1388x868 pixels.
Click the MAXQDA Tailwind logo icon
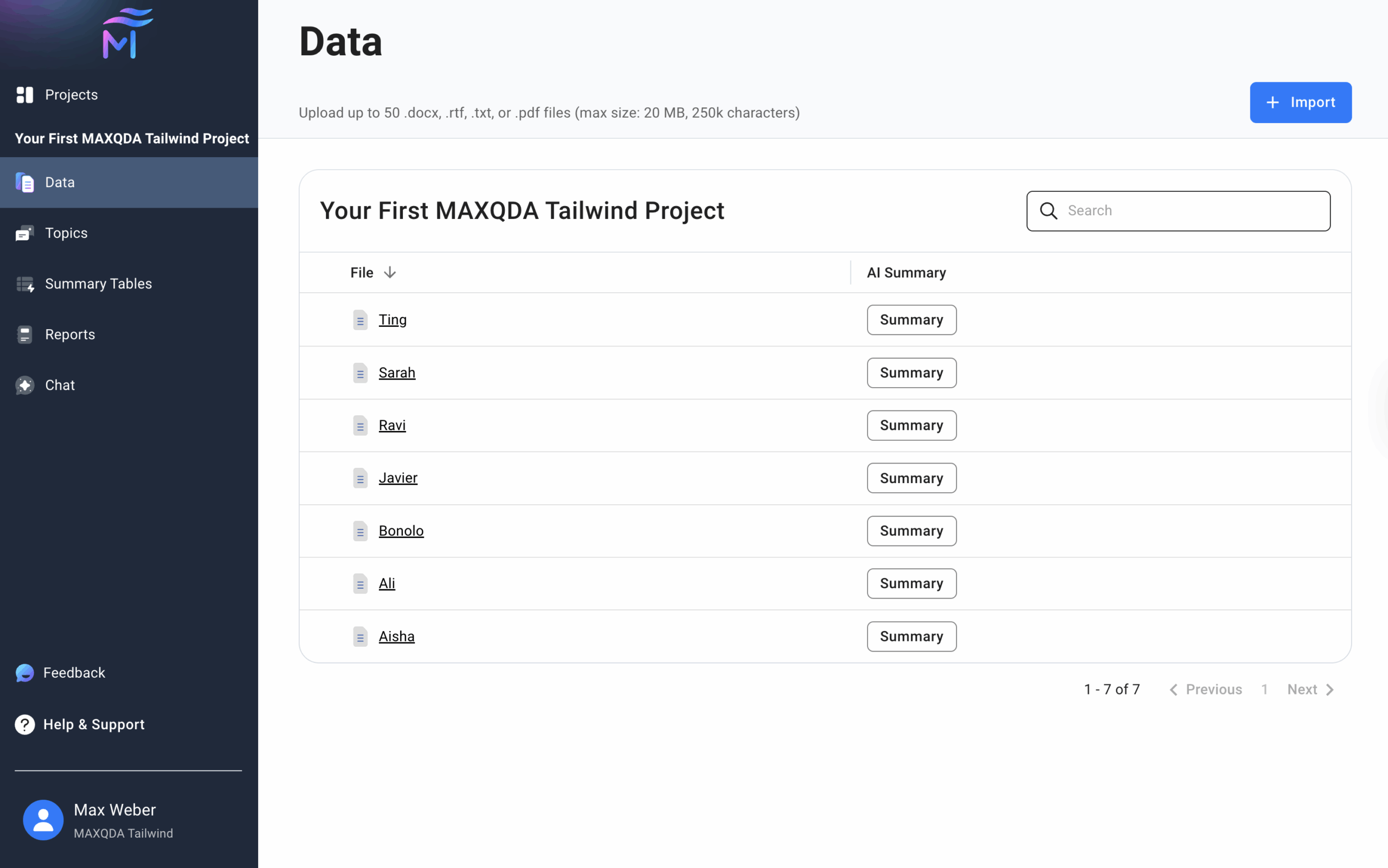click(x=127, y=33)
